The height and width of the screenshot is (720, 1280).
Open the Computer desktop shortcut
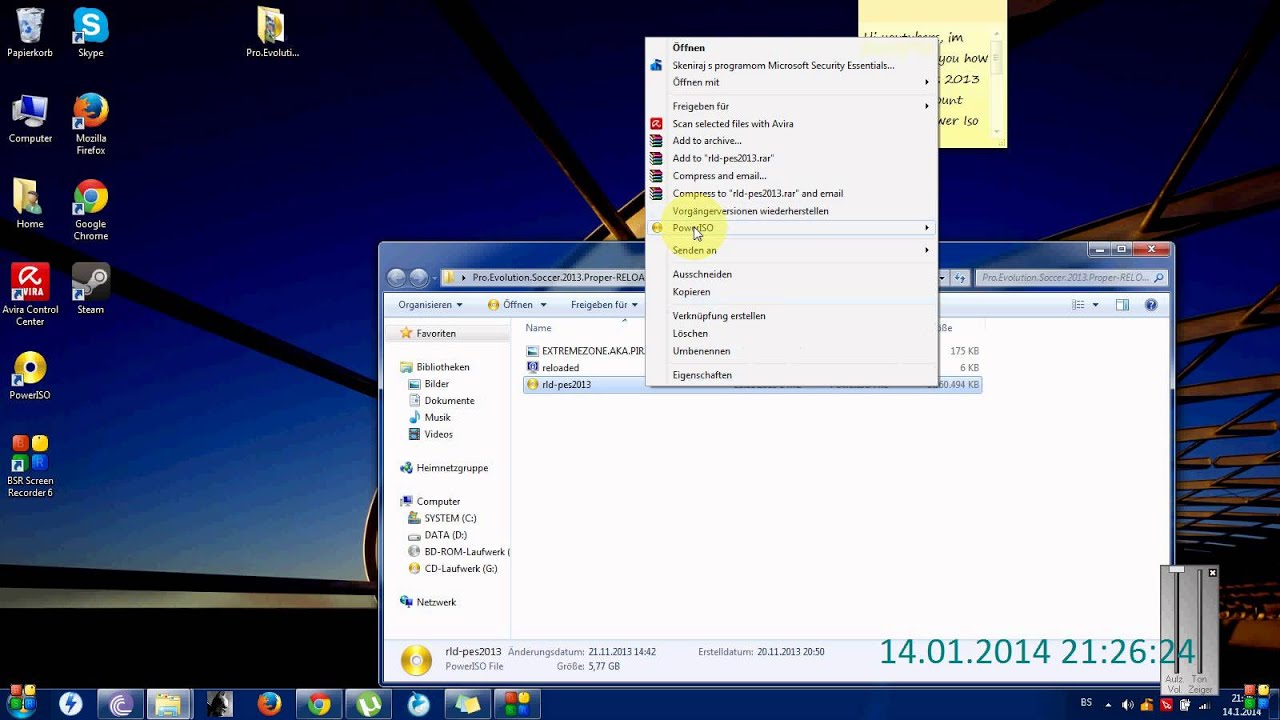click(30, 119)
